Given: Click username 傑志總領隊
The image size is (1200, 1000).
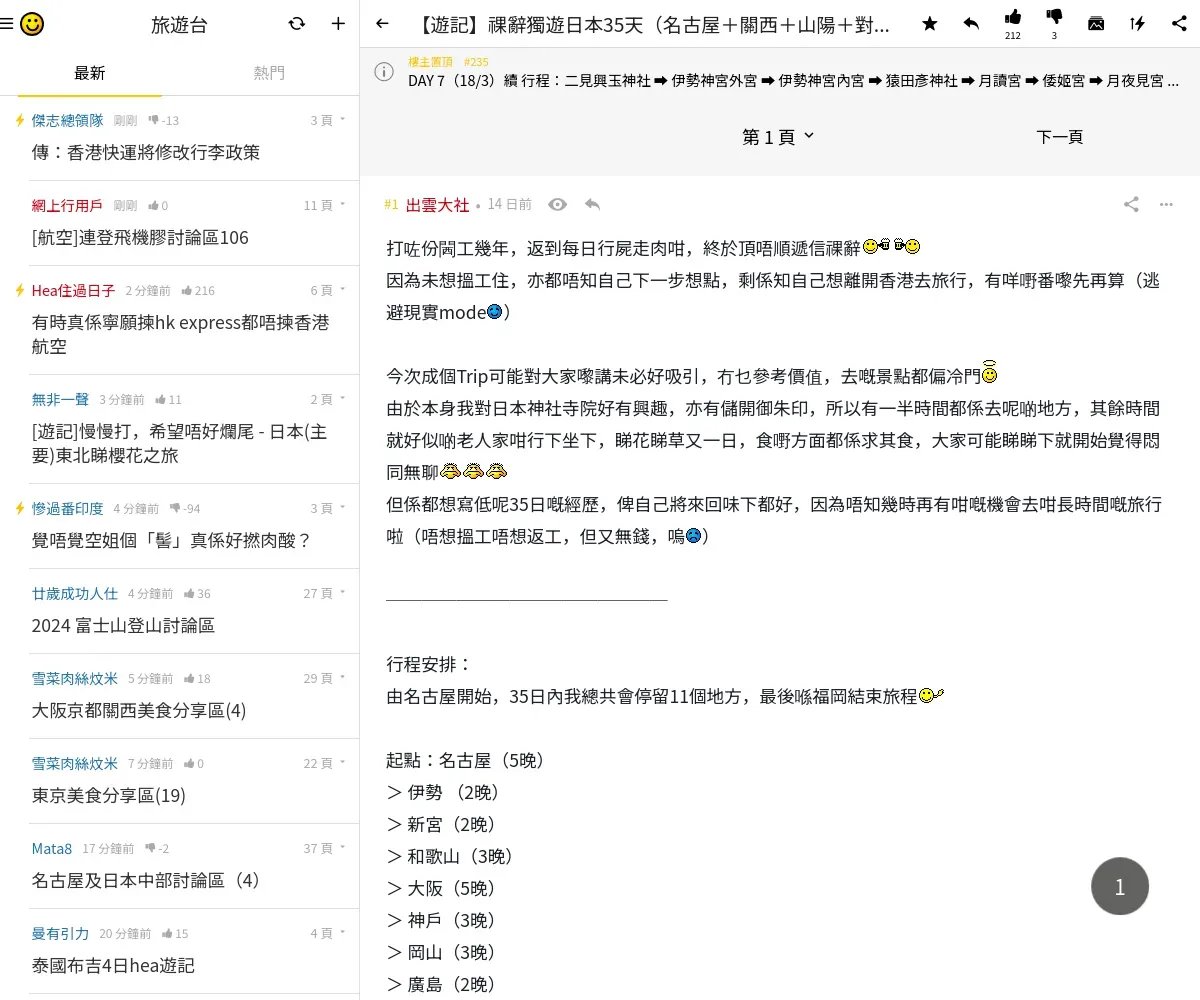Looking at the screenshot, I should (67, 120).
